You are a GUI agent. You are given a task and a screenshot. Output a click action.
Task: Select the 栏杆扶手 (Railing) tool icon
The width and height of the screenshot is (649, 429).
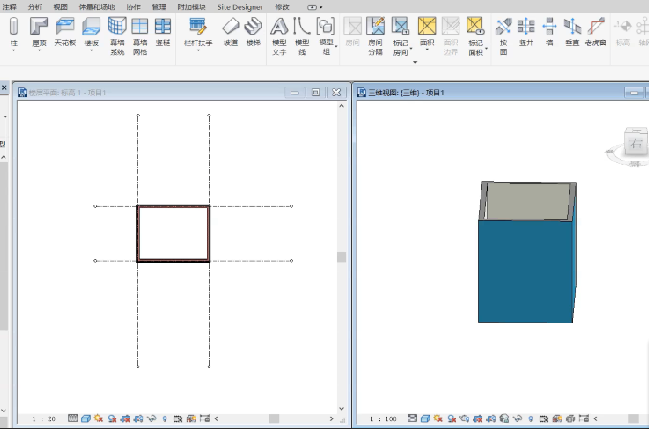198,26
